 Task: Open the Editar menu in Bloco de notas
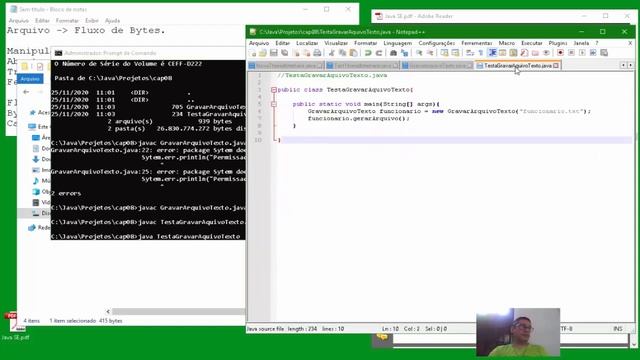tap(42, 20)
